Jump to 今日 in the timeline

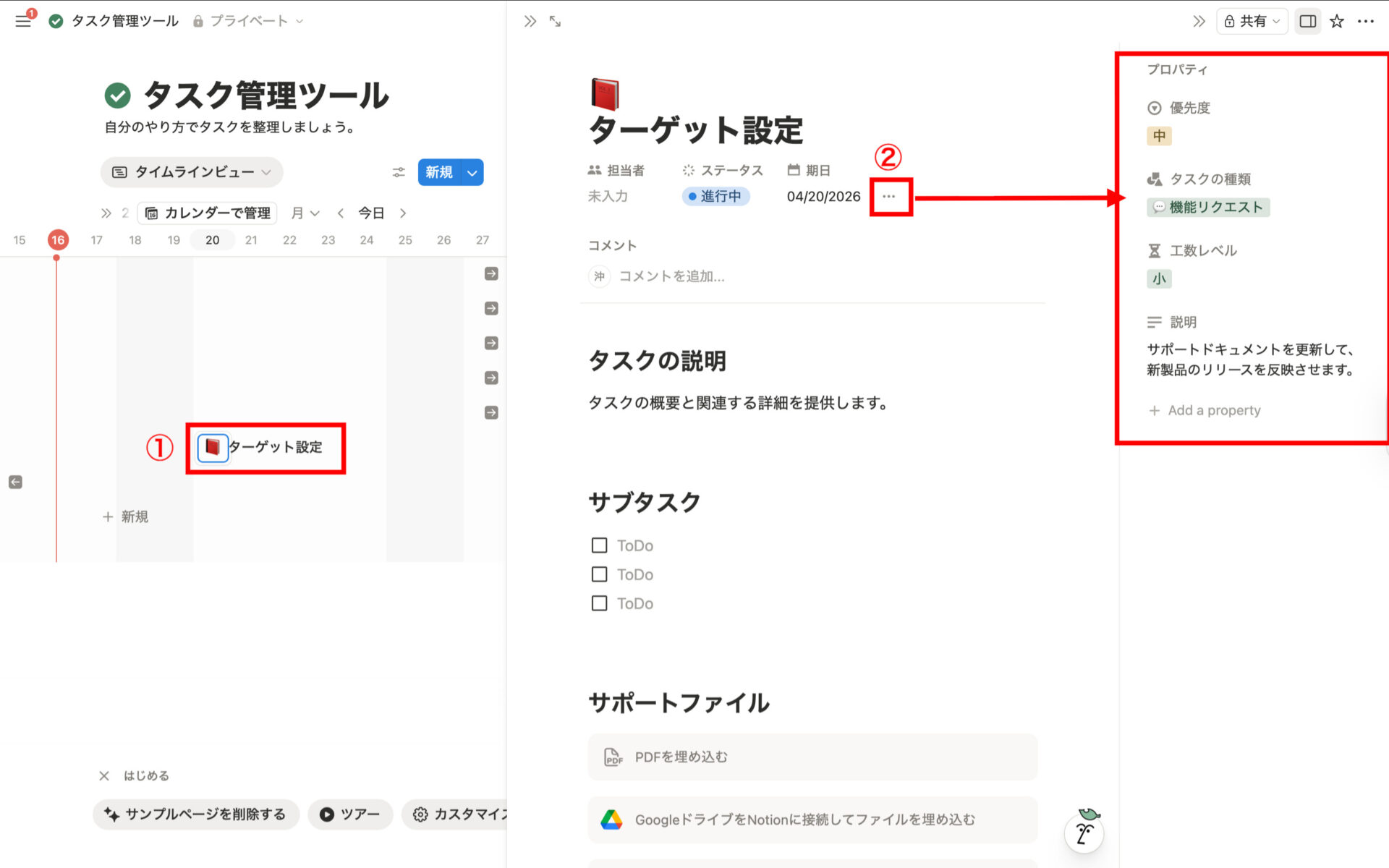pos(371,213)
